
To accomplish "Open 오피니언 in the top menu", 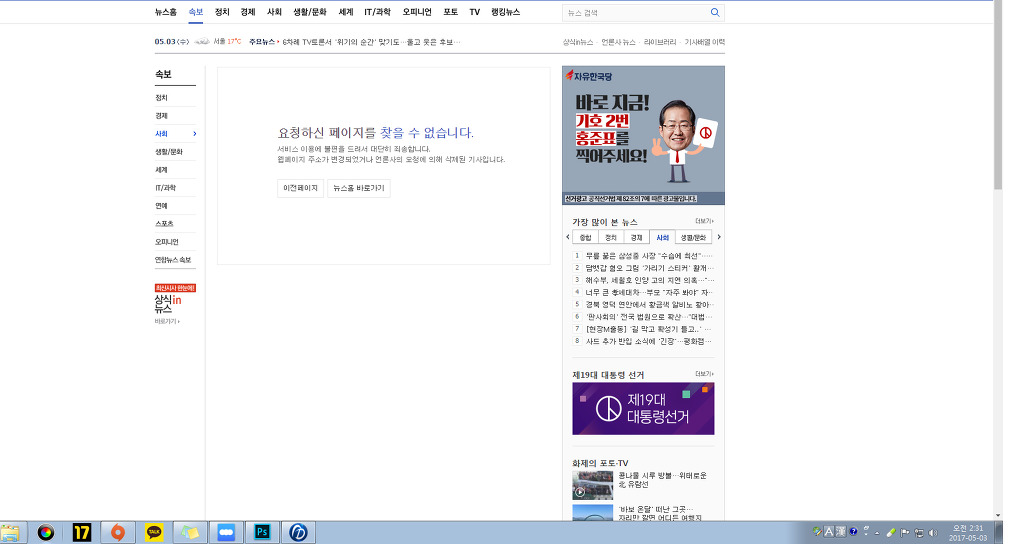I will point(417,12).
